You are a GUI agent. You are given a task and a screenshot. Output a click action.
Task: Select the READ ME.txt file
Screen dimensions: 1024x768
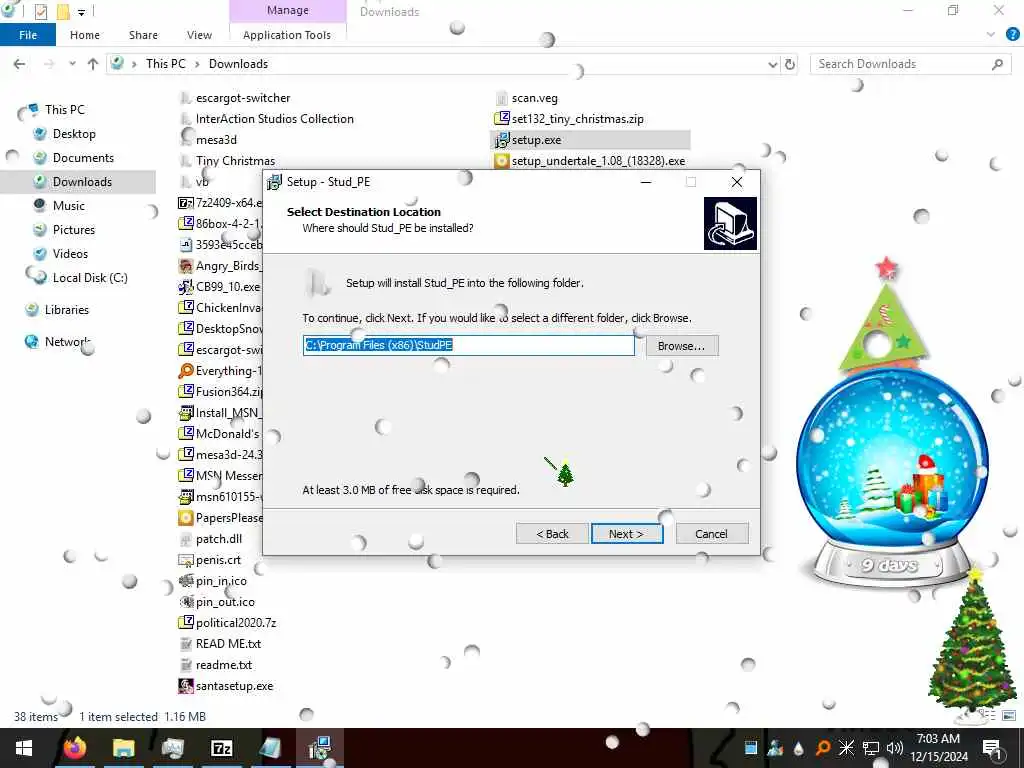tap(228, 644)
